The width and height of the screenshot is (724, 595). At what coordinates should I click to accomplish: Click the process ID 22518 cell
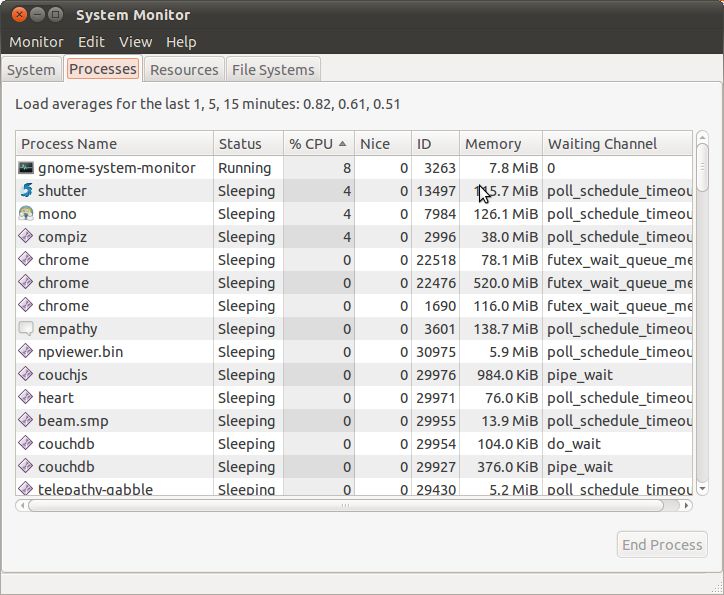pyautogui.click(x=436, y=260)
